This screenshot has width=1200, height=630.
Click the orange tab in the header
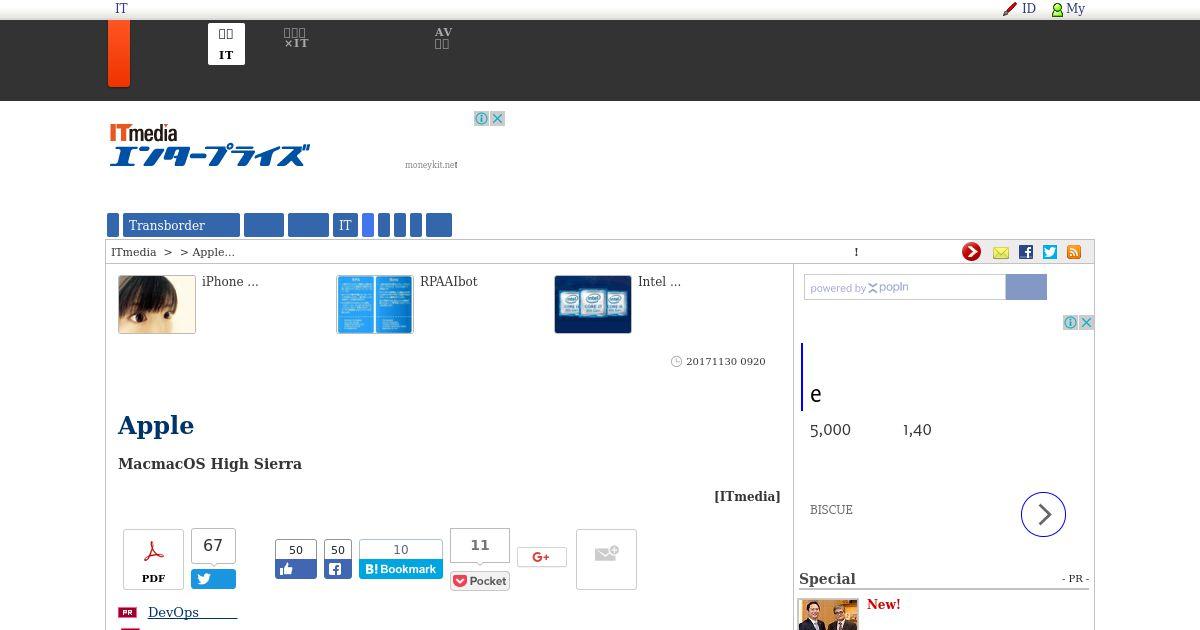coord(119,53)
